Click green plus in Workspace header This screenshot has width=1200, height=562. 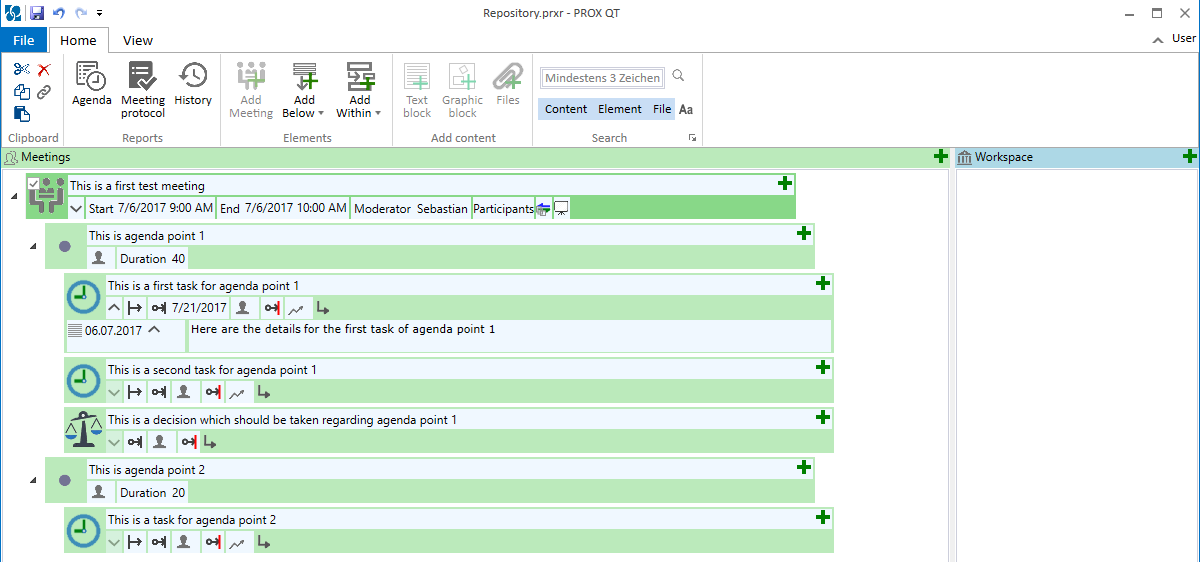pyautogui.click(x=1189, y=157)
